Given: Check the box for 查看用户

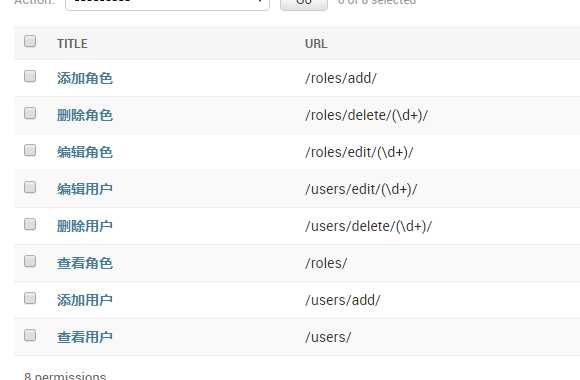Looking at the screenshot, I should (30, 336).
